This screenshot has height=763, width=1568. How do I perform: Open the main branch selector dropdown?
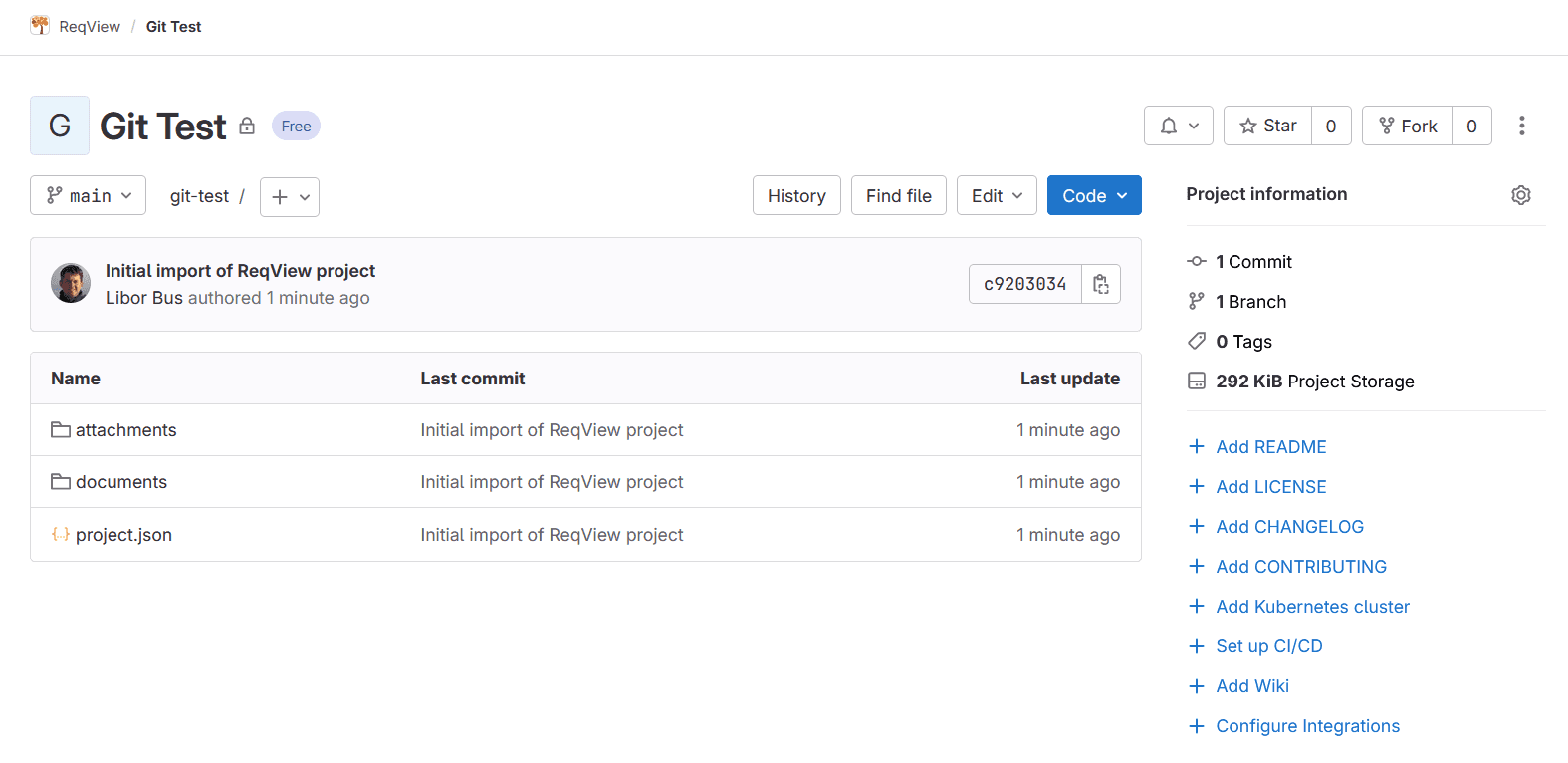(x=88, y=195)
